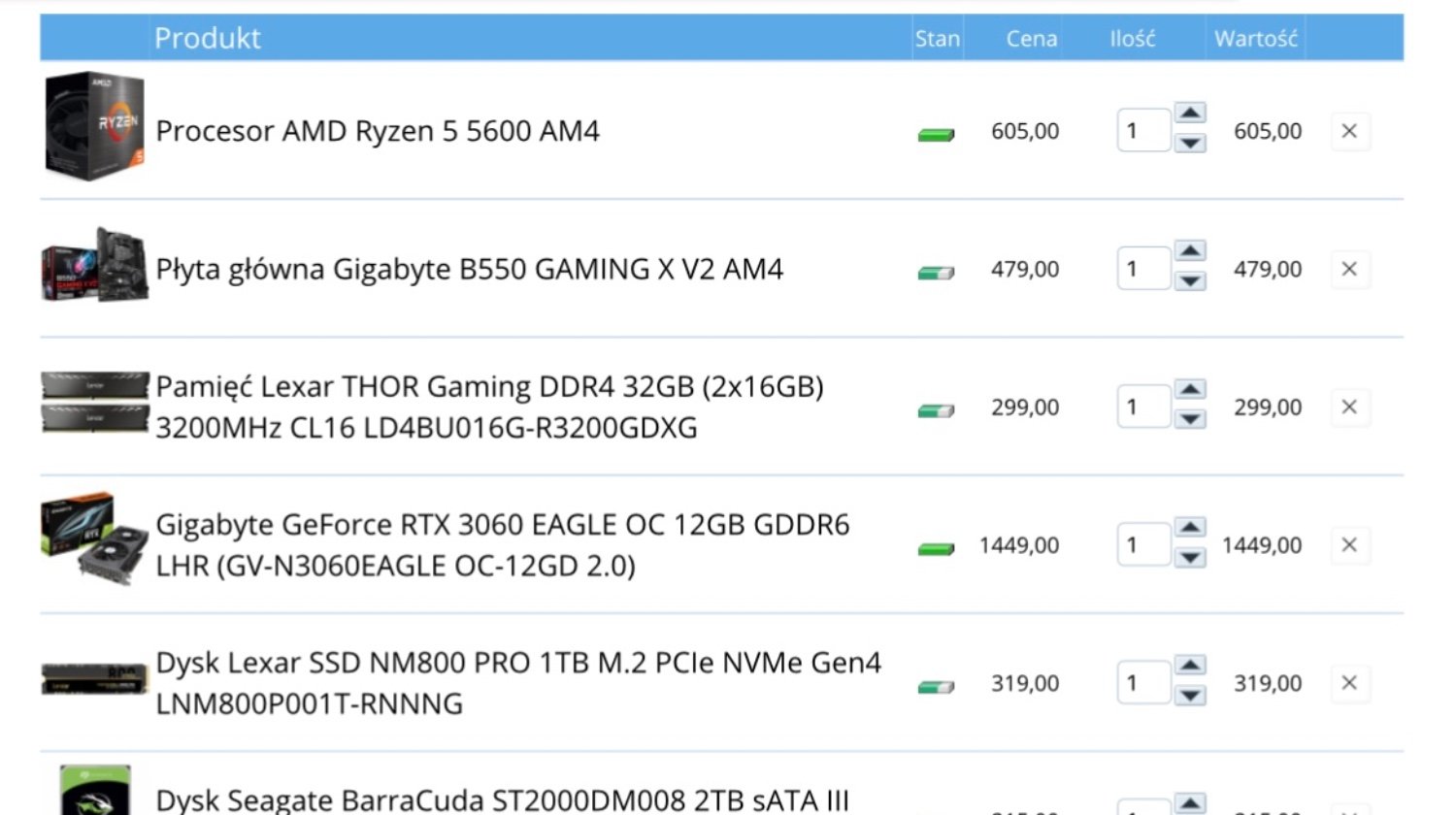
Task: Select the 319,00 value in Wartość column
Action: (x=1268, y=683)
